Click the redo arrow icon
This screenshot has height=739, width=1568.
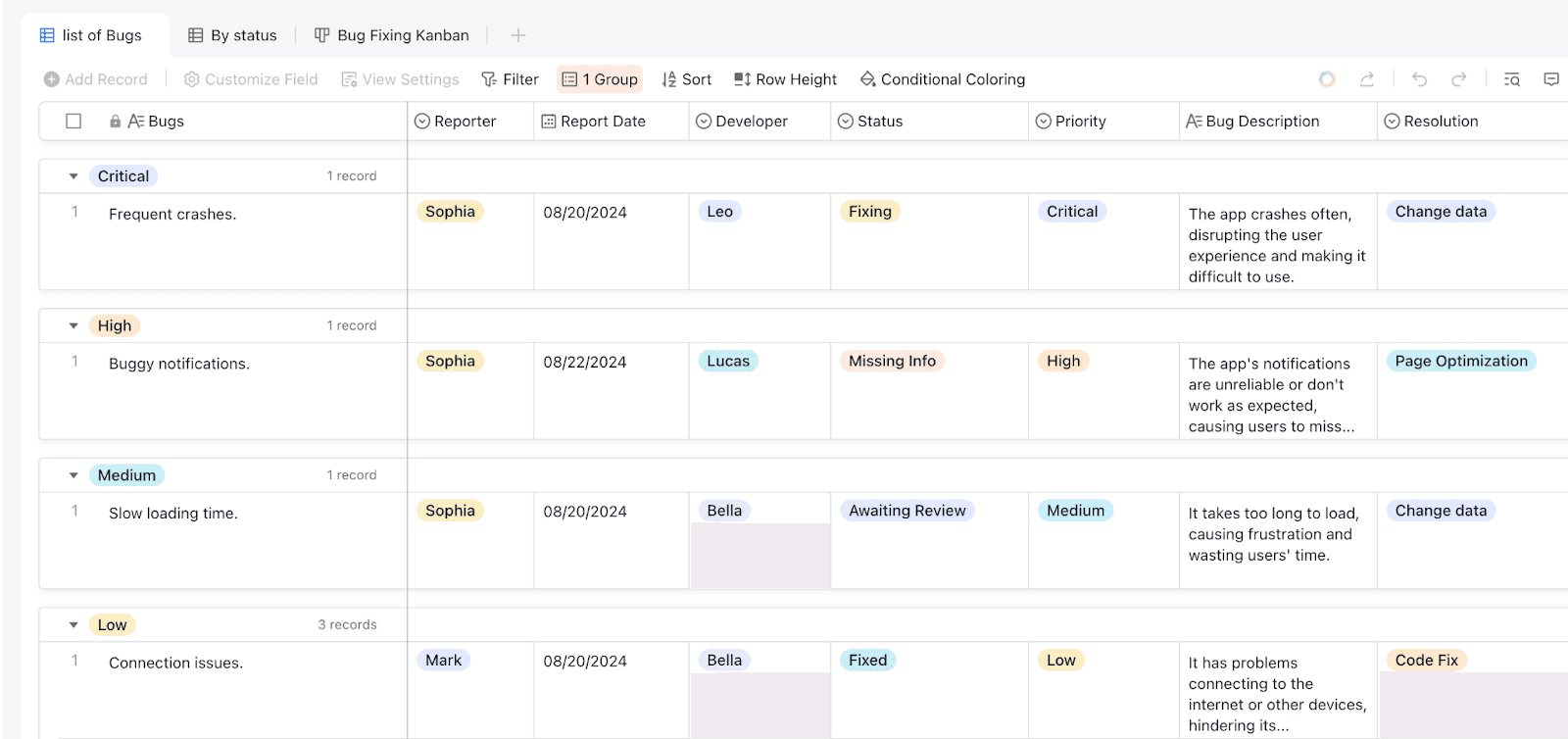pos(1459,79)
